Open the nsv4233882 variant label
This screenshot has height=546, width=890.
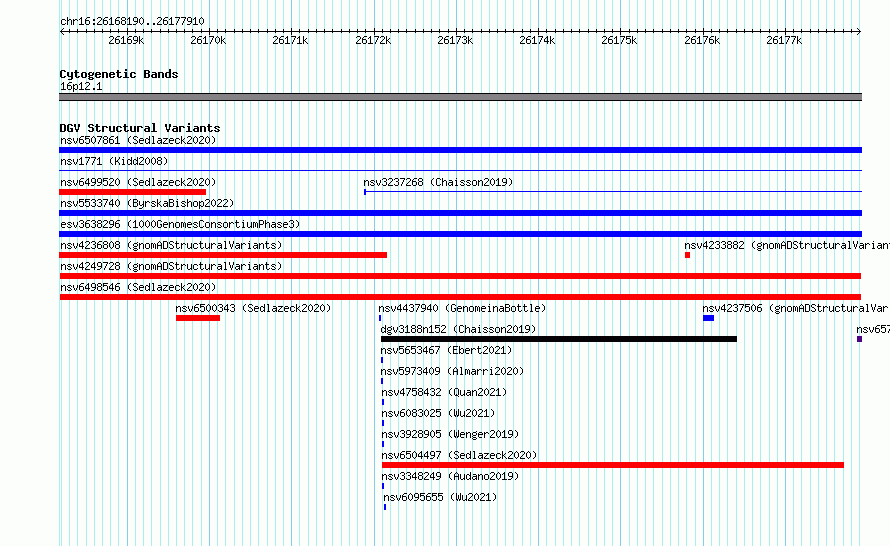pyautogui.click(x=787, y=245)
